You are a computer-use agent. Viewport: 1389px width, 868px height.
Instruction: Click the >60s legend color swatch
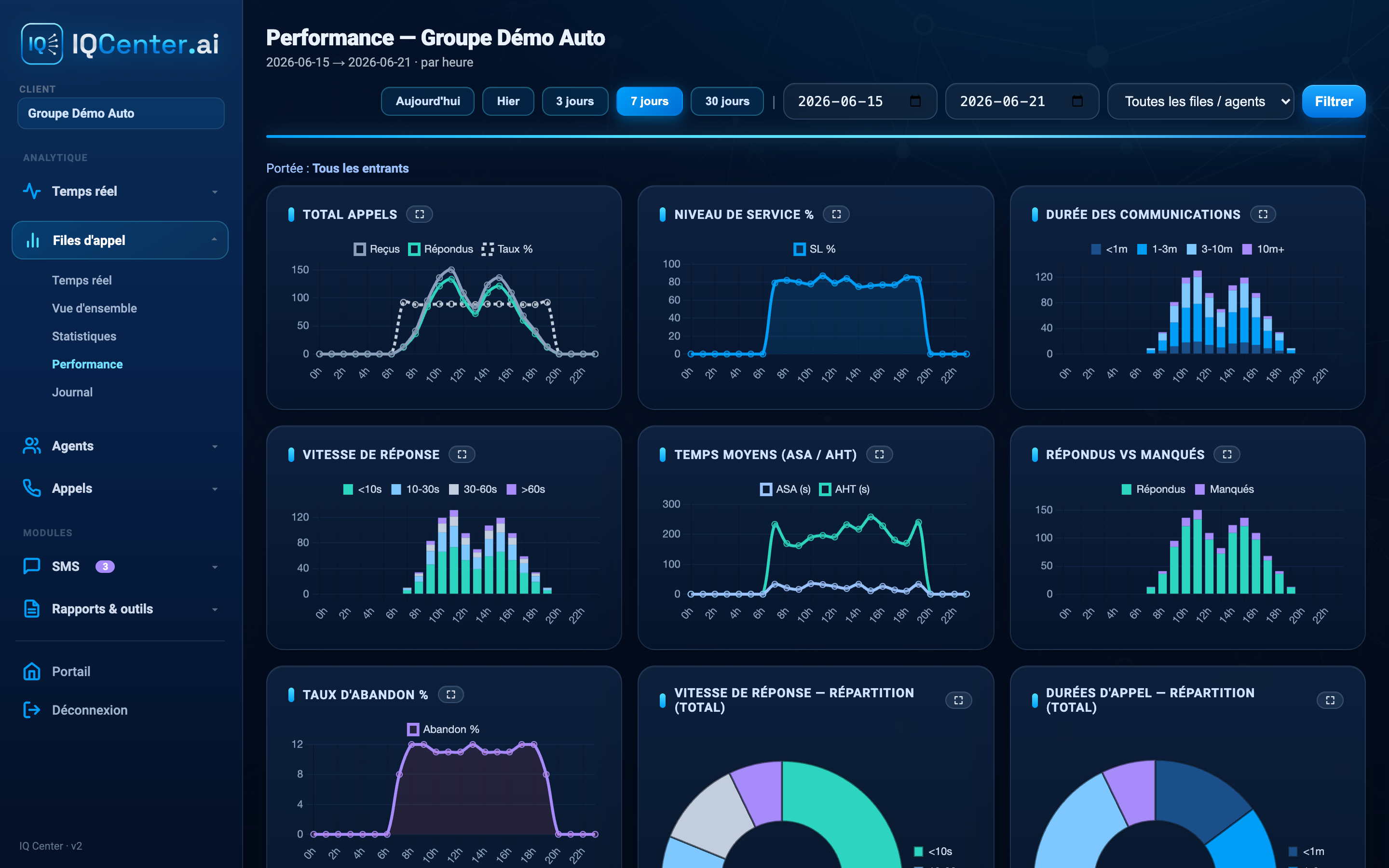click(511, 489)
